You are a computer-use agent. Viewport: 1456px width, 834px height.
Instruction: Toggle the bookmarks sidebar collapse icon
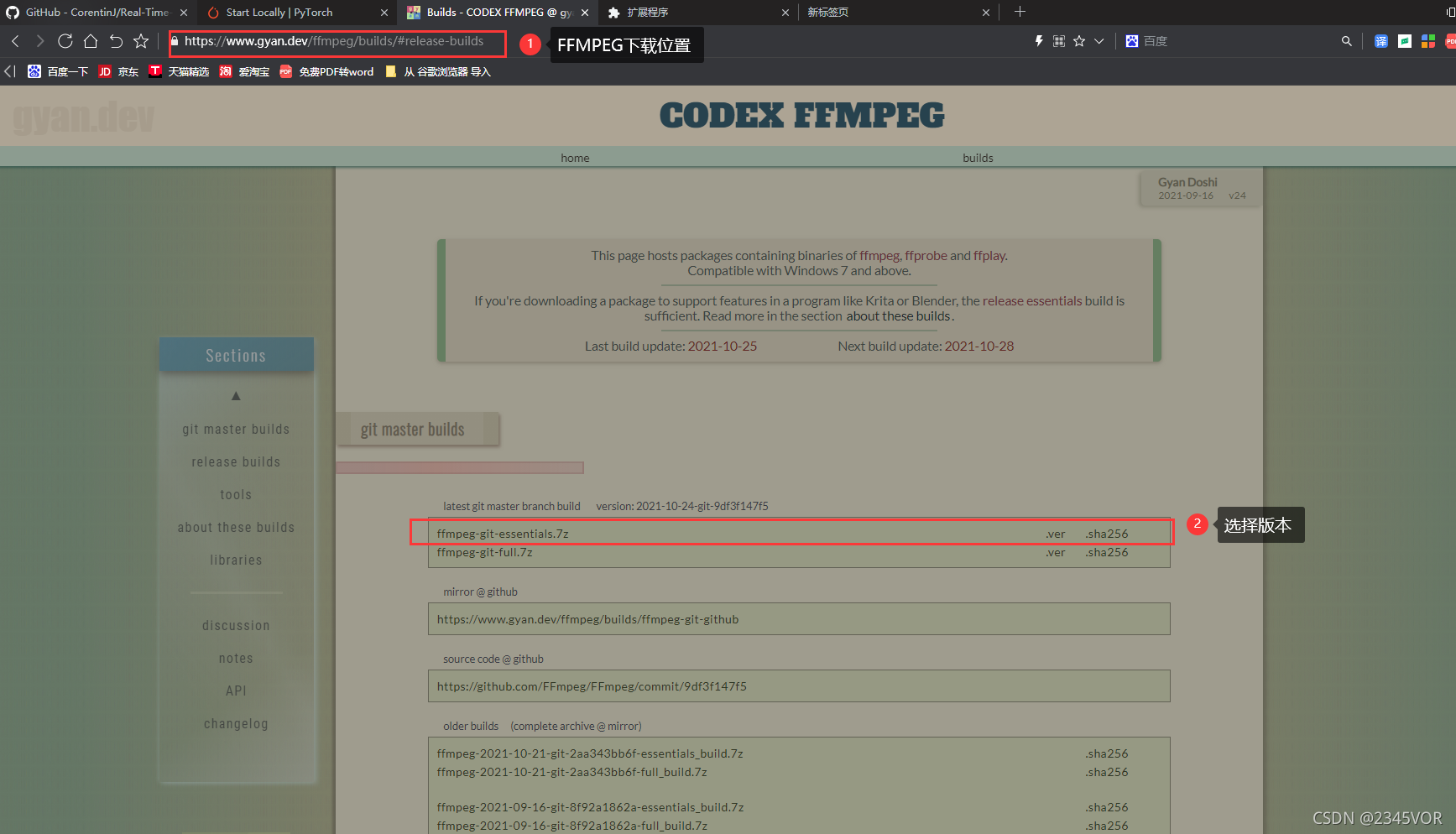click(10, 71)
